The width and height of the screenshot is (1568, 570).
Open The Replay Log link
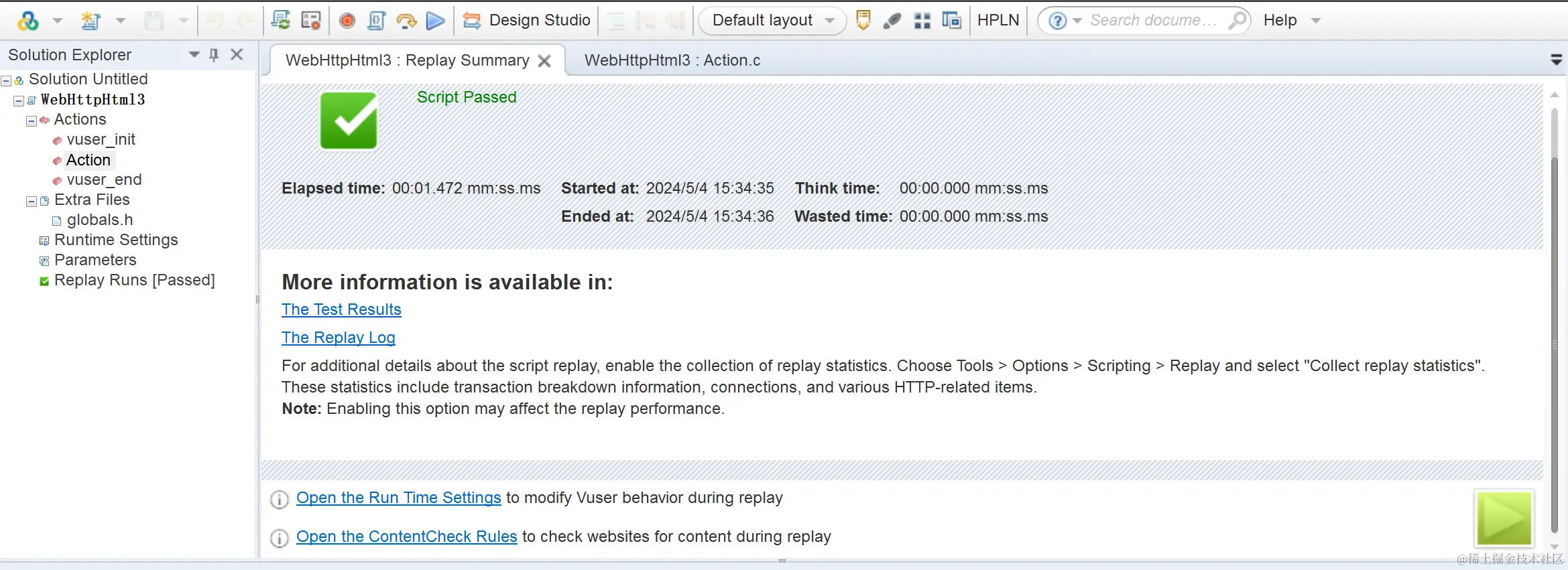(339, 338)
